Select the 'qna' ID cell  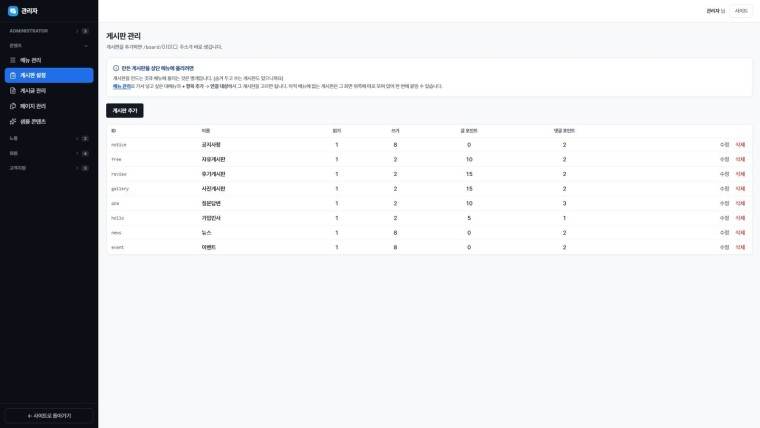point(115,204)
